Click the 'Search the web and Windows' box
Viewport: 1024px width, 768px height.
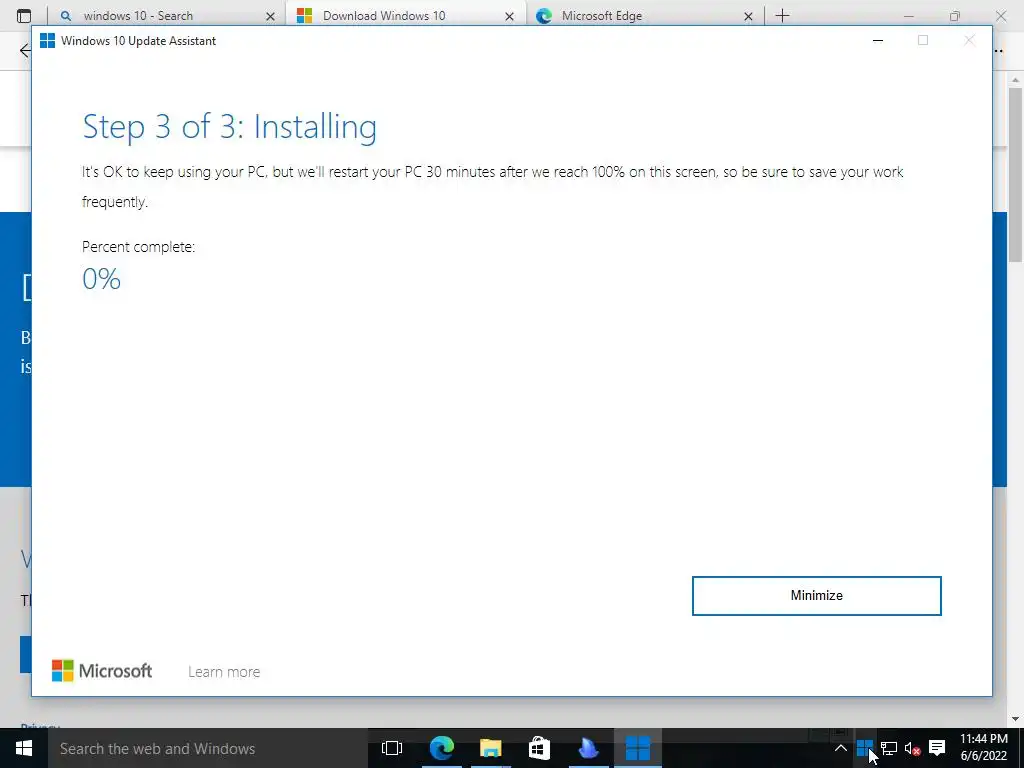click(207, 748)
